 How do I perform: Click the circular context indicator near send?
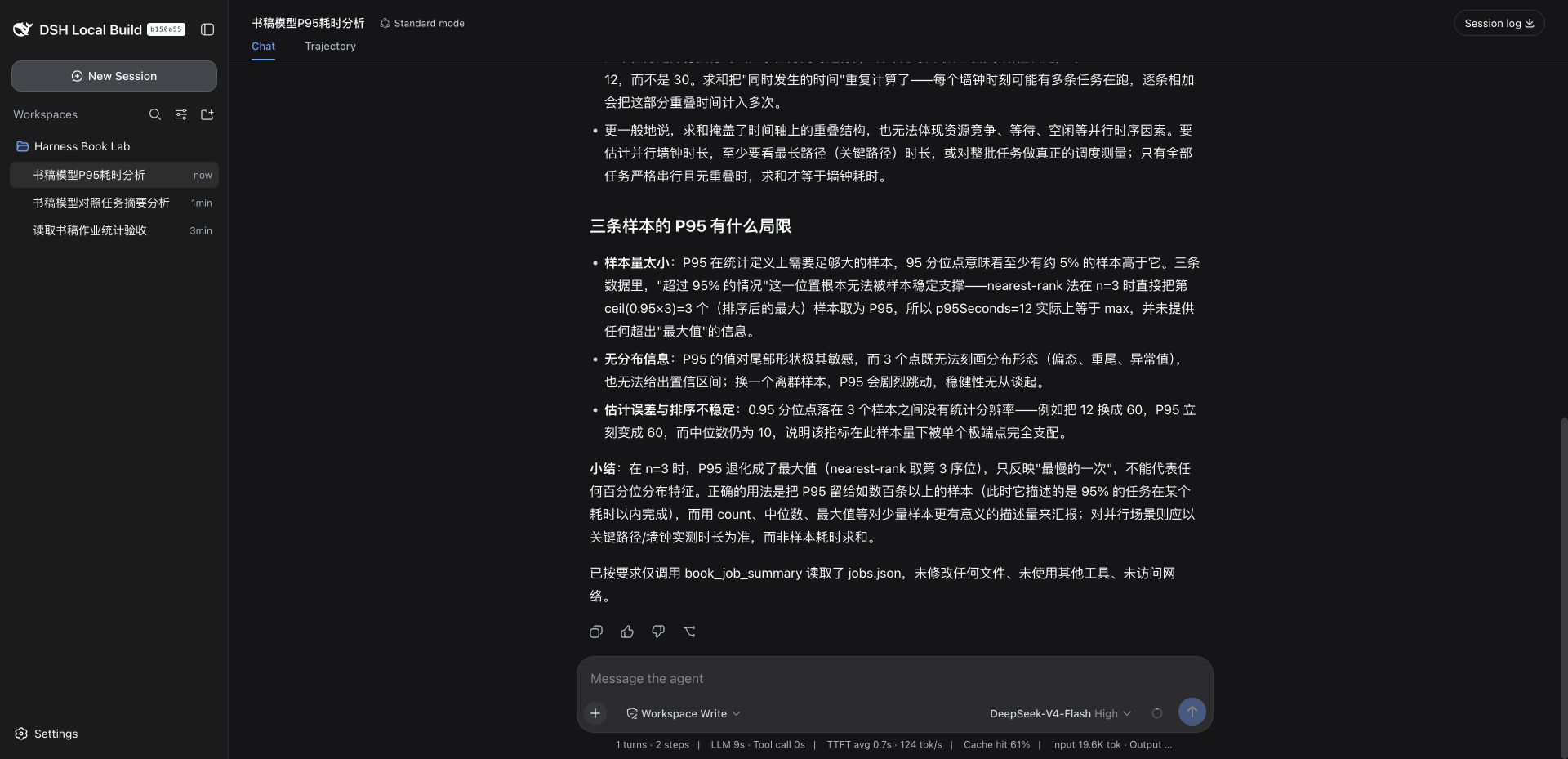[1157, 713]
